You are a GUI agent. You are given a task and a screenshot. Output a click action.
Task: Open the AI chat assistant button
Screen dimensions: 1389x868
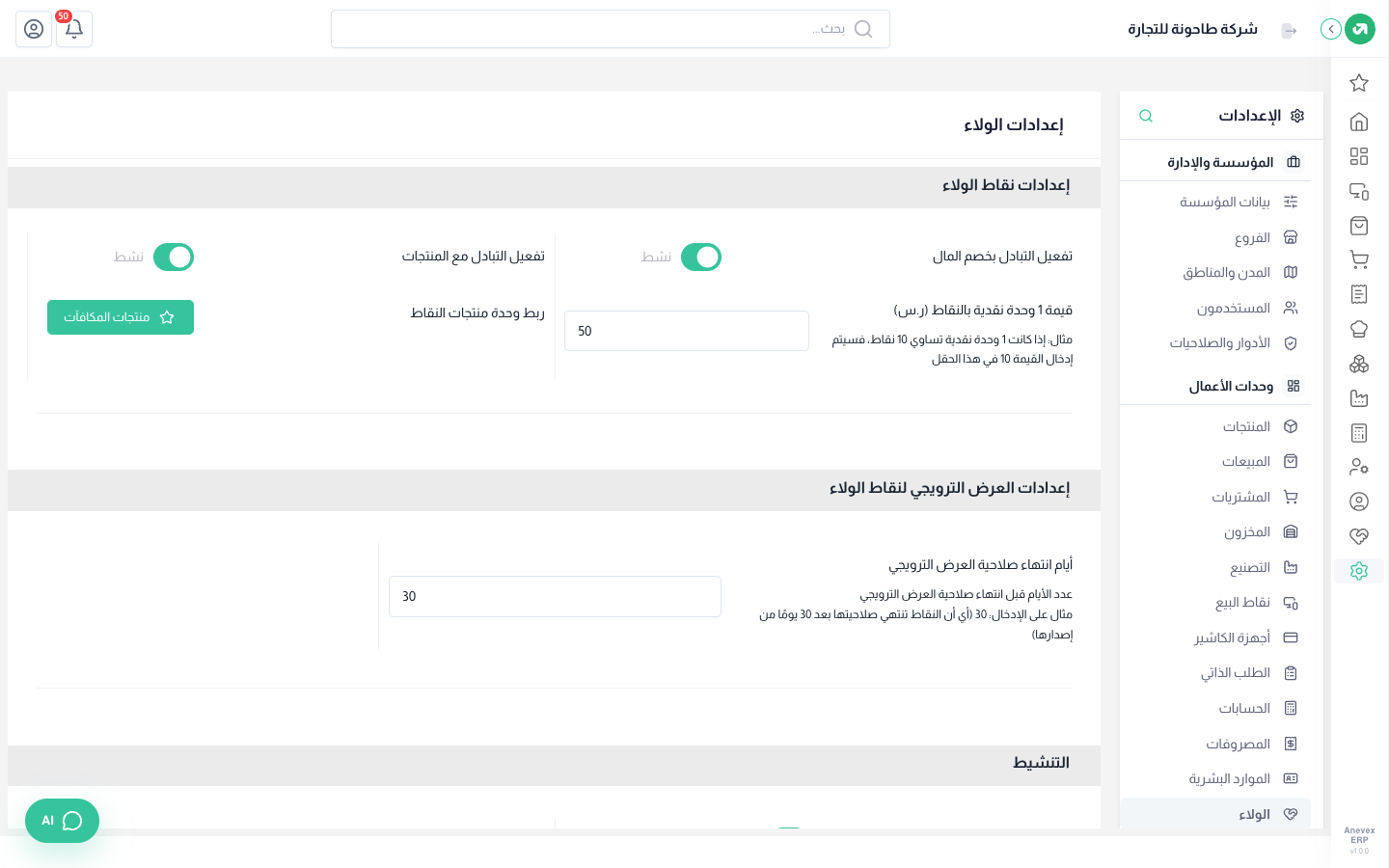[62, 821]
